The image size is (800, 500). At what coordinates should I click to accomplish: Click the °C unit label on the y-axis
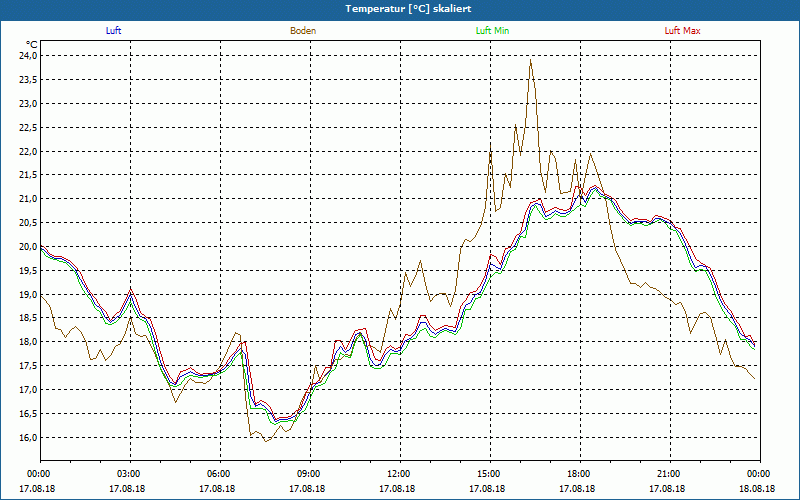(x=32, y=45)
